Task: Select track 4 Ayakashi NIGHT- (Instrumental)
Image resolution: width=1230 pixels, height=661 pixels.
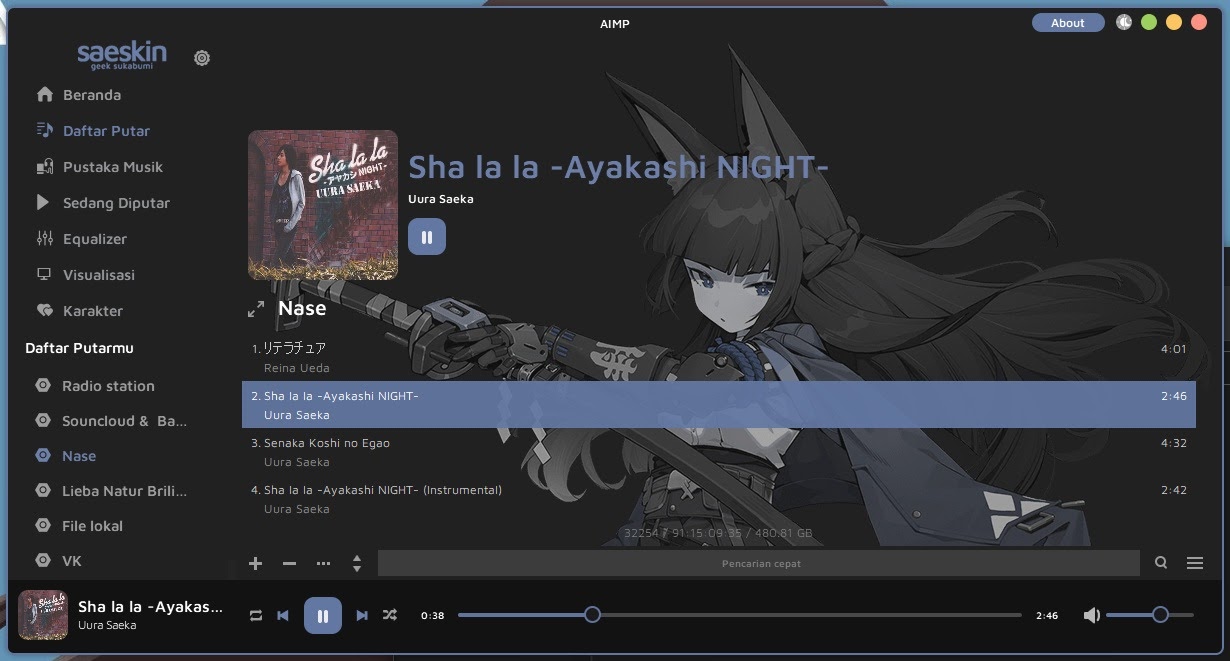Action: 718,499
